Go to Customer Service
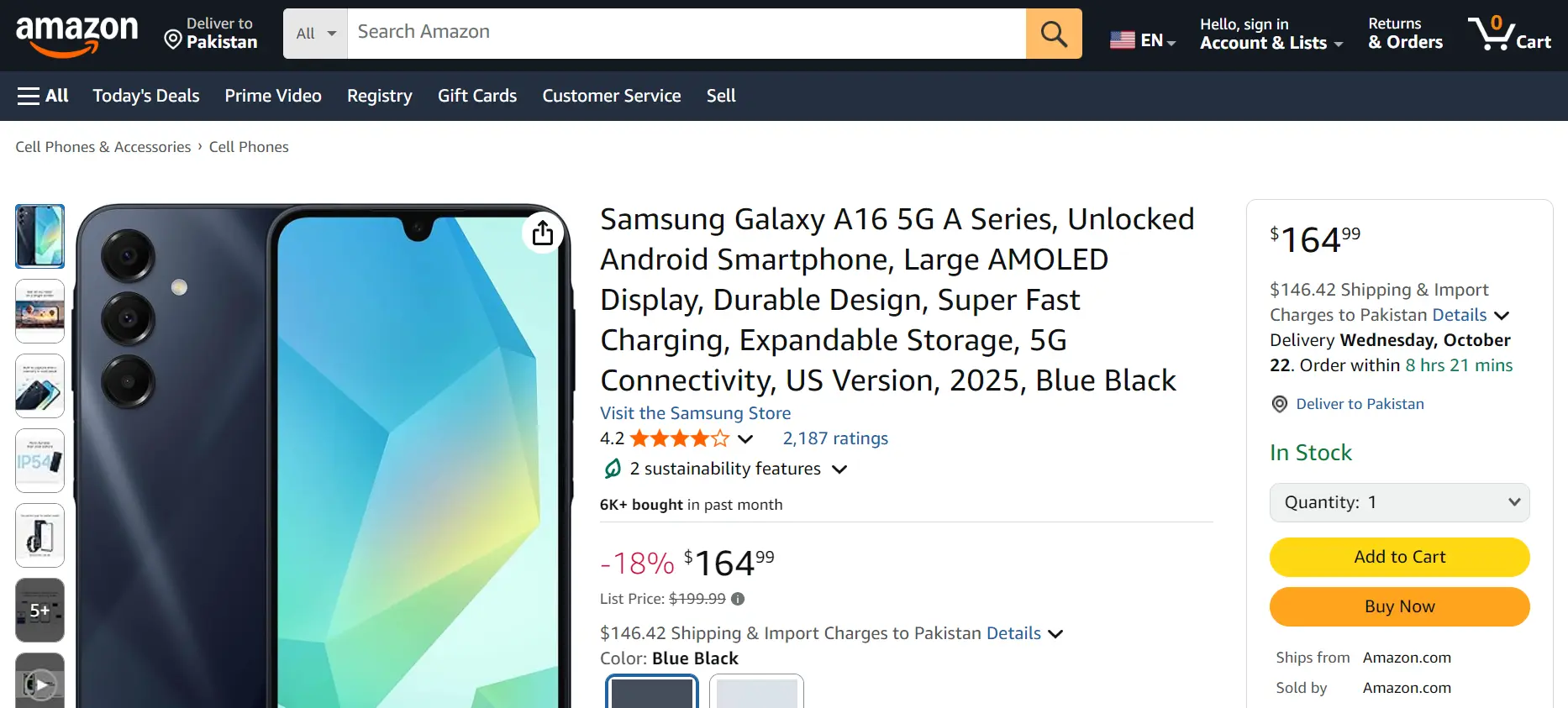Image resolution: width=1568 pixels, height=708 pixels. click(x=611, y=96)
